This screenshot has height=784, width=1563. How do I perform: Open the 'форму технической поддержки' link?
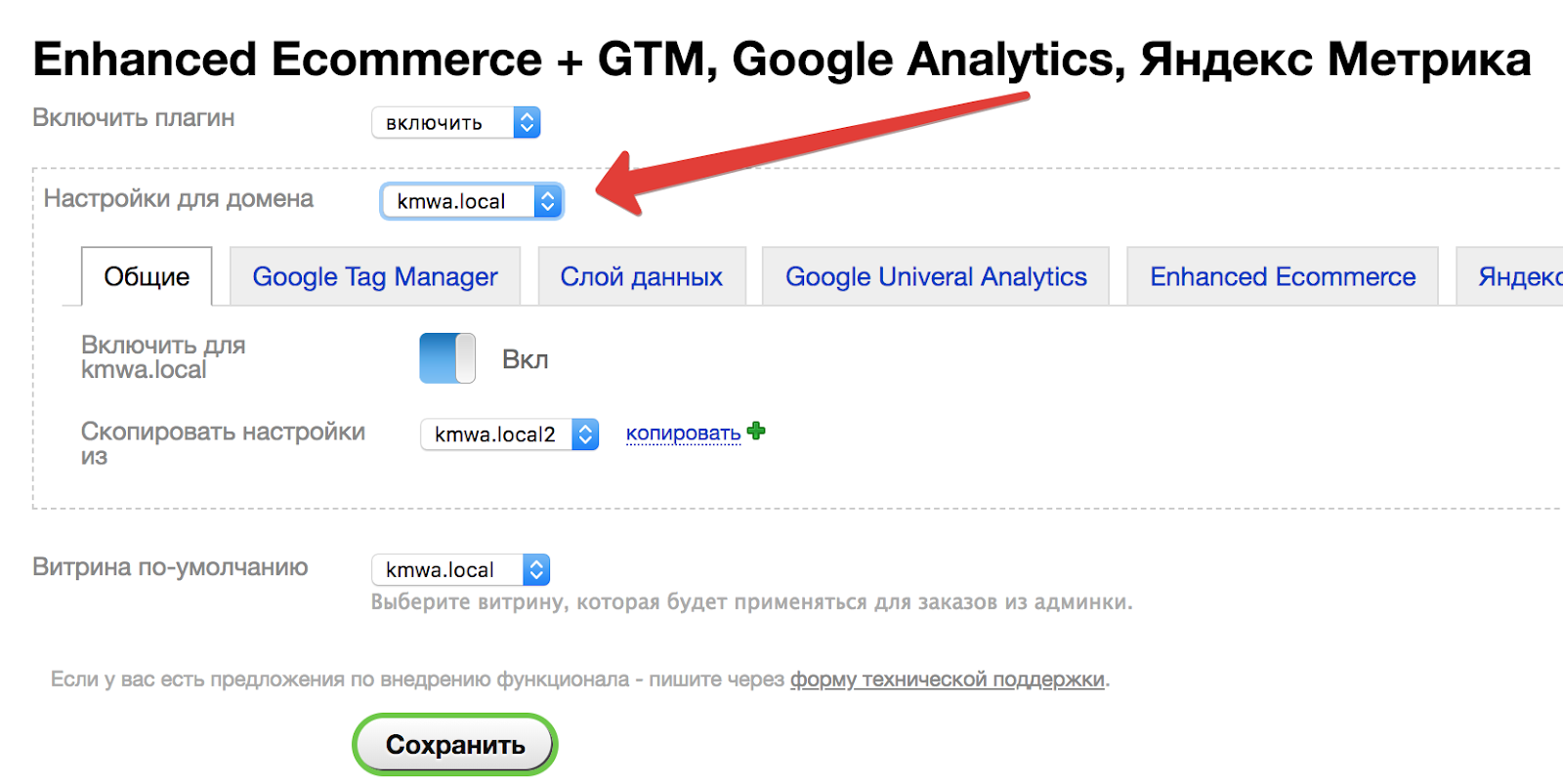pos(947,680)
